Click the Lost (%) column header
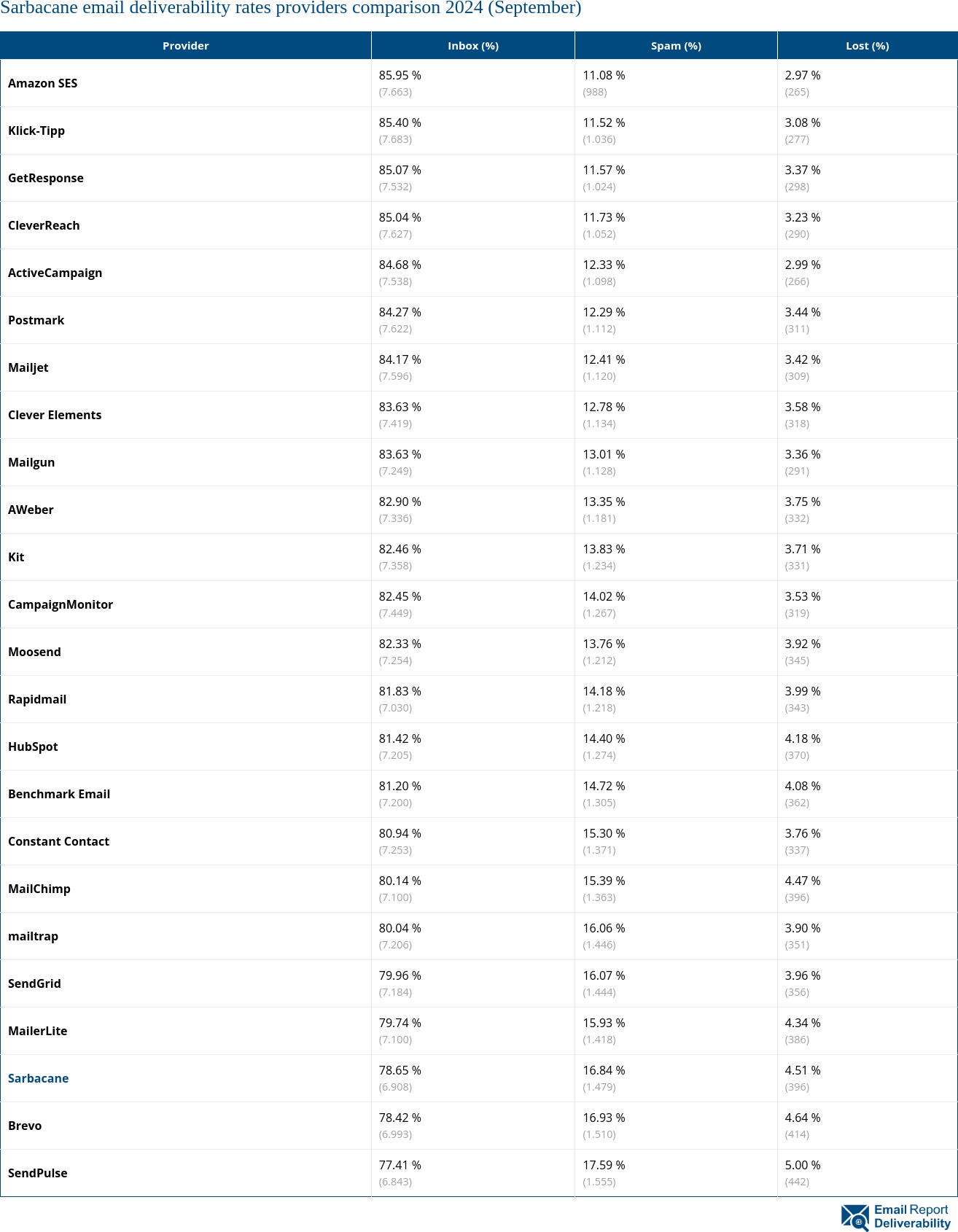958x1232 pixels. click(867, 46)
